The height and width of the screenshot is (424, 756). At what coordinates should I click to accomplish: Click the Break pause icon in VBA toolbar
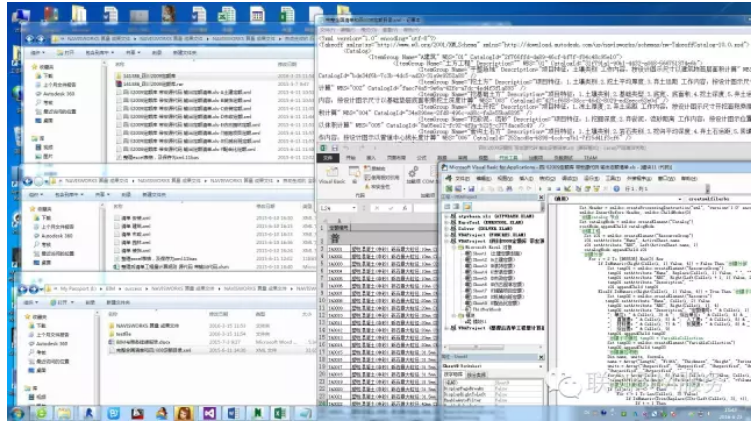548,189
